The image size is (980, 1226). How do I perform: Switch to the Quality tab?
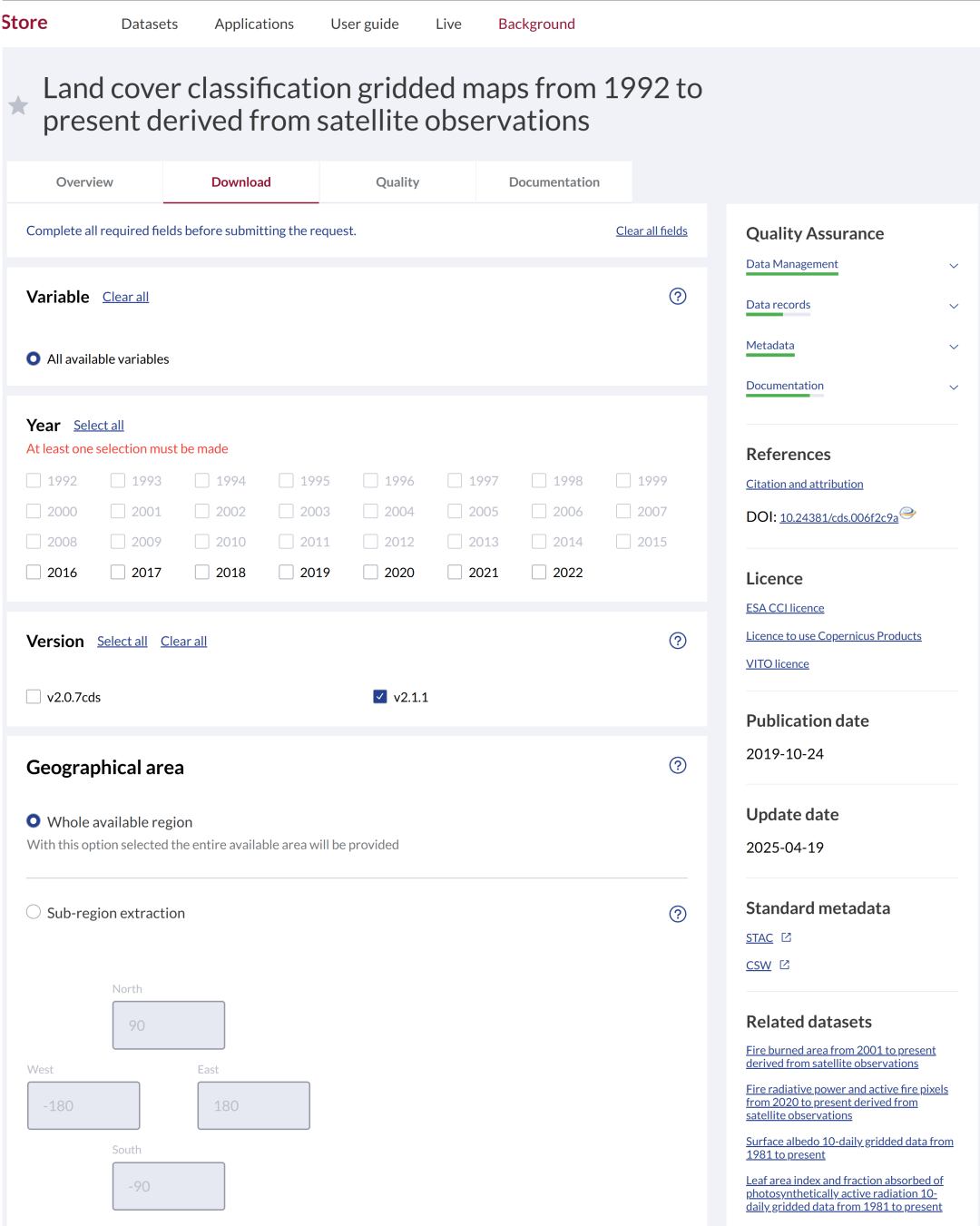397,181
